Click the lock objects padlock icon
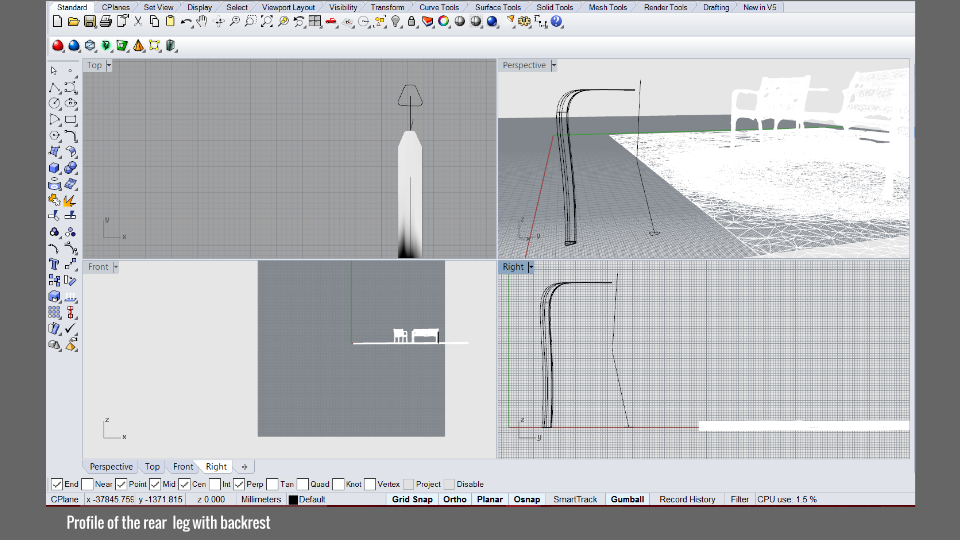 pos(411,21)
